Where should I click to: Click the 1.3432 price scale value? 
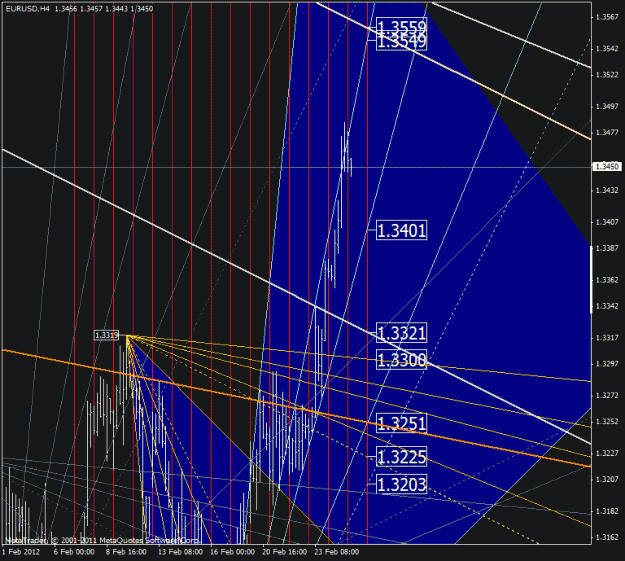607,190
